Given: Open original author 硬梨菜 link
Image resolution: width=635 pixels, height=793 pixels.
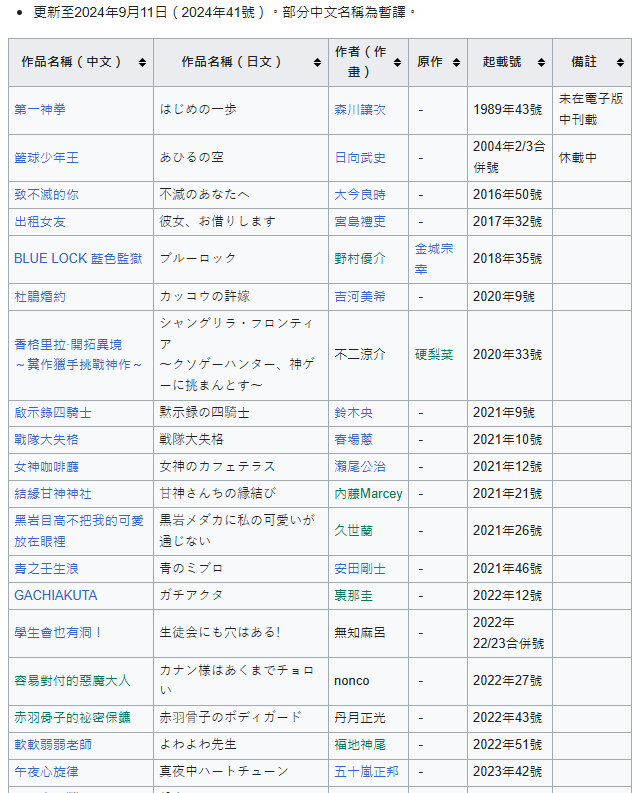Looking at the screenshot, I should [x=434, y=355].
